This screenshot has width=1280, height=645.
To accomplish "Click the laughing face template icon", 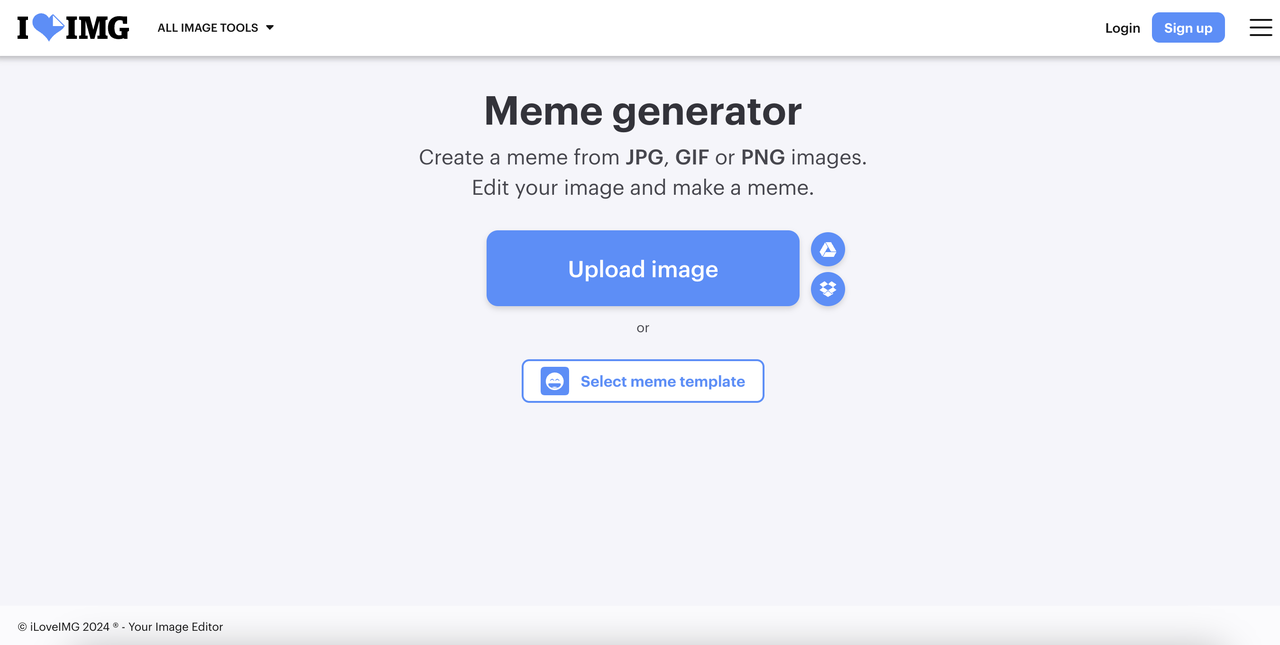I will pos(555,381).
